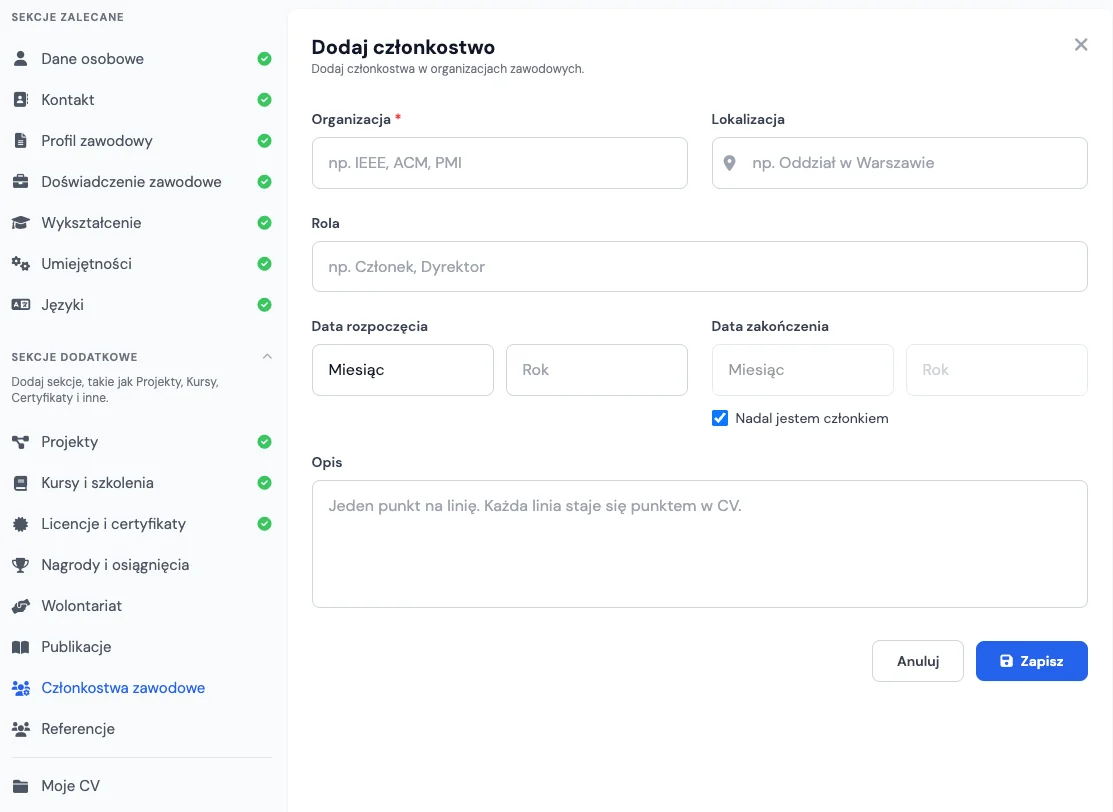The width and height of the screenshot is (1113, 812).
Task: Select Członkostwa zawodowe menu item
Action: 142,688
